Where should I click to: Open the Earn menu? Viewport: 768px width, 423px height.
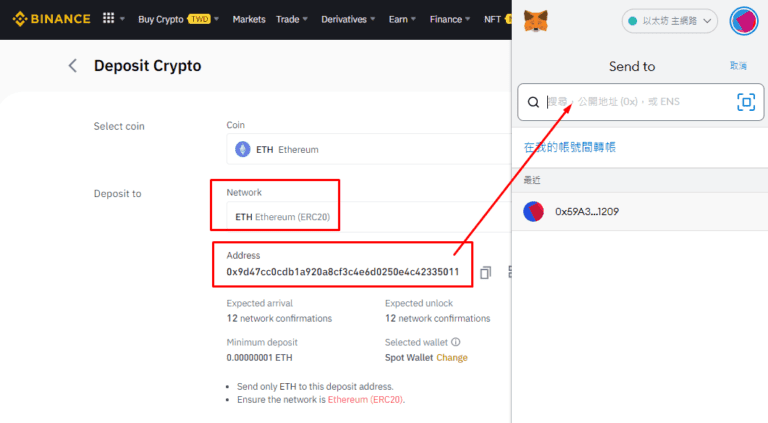402,19
